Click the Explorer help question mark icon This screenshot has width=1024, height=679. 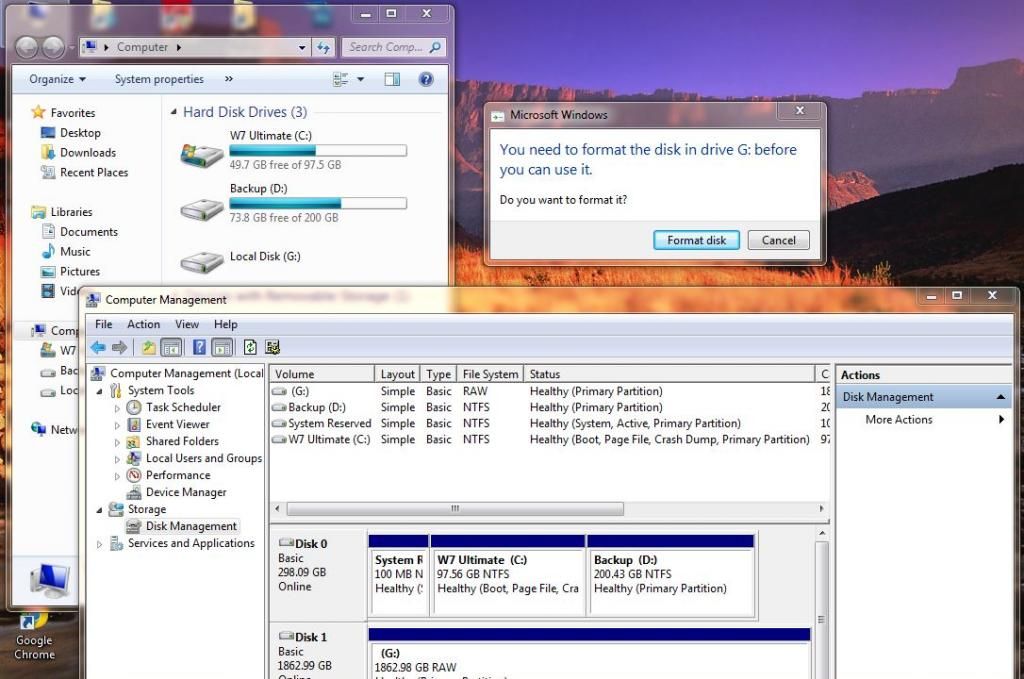426,80
